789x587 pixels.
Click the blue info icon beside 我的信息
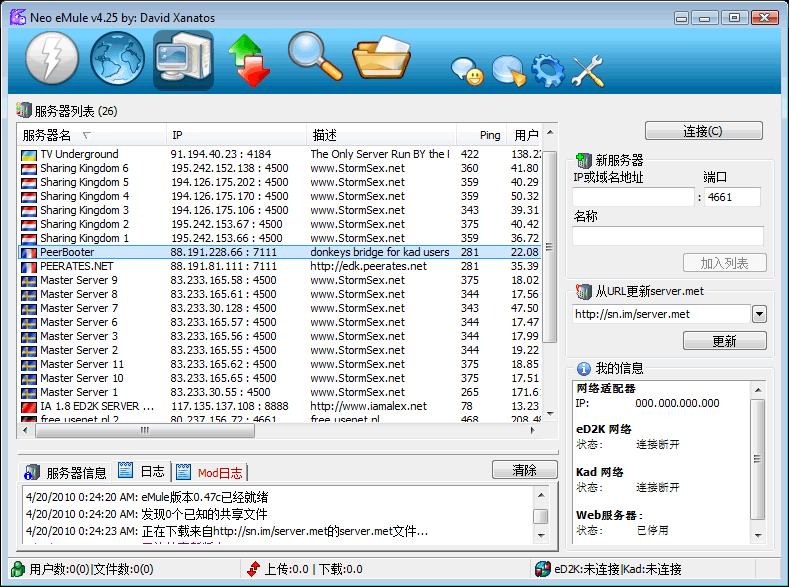(584, 369)
